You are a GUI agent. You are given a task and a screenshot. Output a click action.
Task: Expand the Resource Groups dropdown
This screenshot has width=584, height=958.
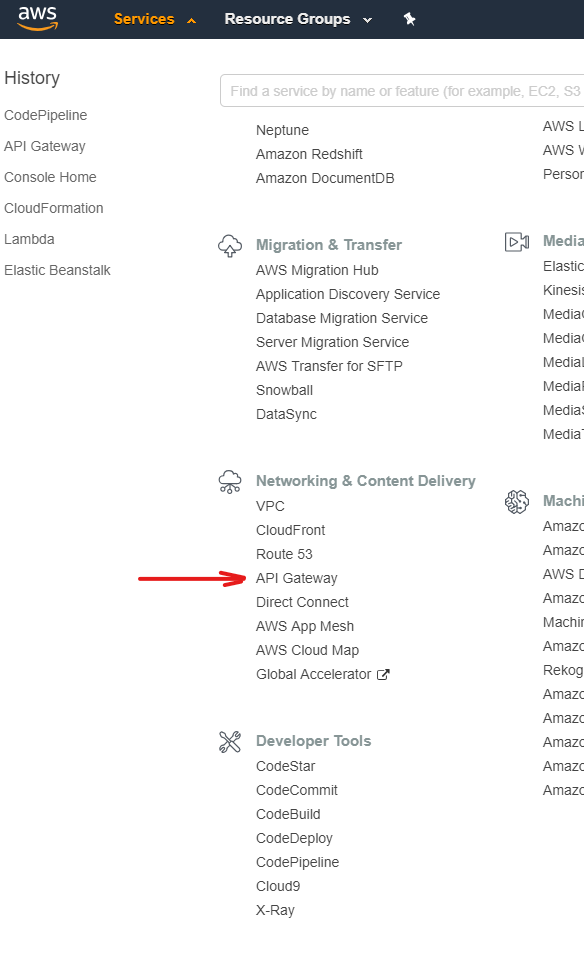click(298, 19)
